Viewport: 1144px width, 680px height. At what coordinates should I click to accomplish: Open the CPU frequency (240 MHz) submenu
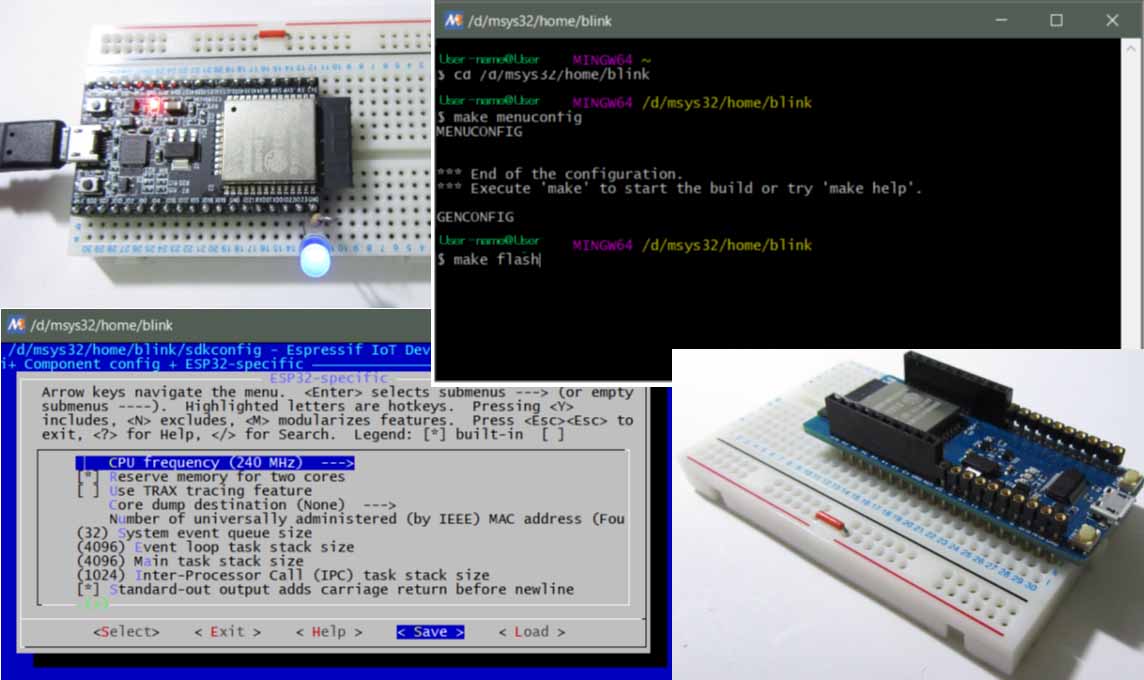[215, 463]
